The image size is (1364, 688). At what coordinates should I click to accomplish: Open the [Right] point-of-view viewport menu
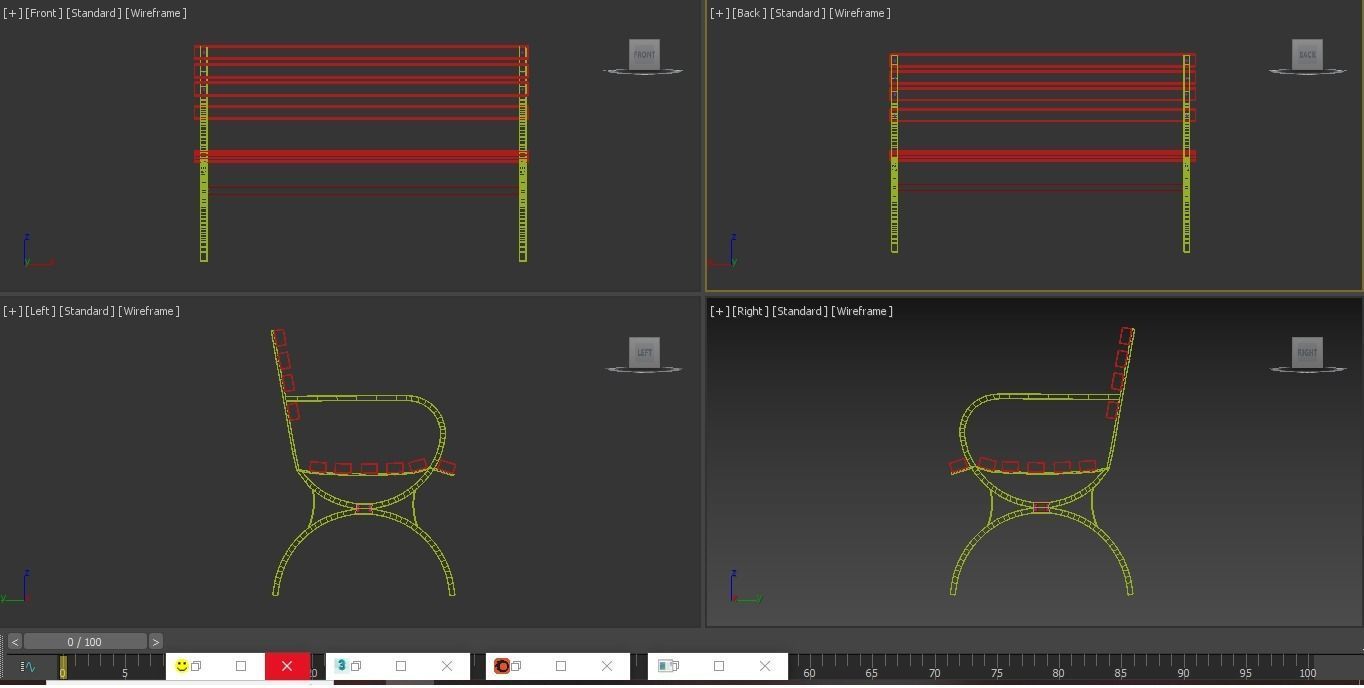pyautogui.click(x=750, y=311)
